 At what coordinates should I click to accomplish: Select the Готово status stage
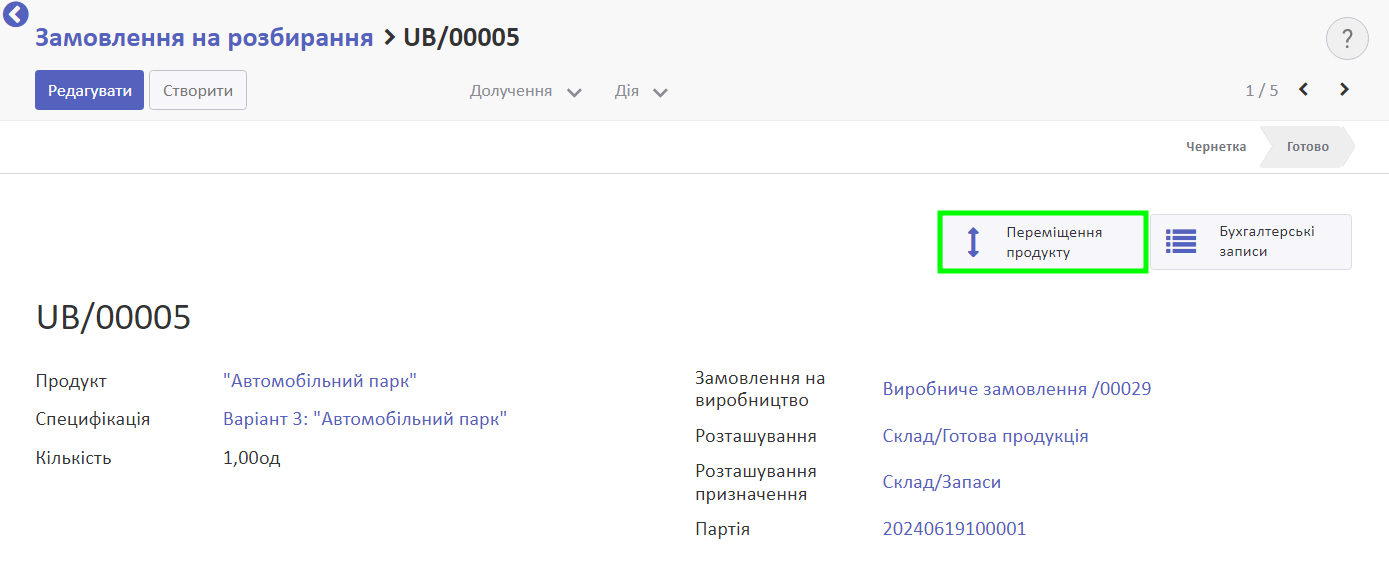click(1307, 147)
